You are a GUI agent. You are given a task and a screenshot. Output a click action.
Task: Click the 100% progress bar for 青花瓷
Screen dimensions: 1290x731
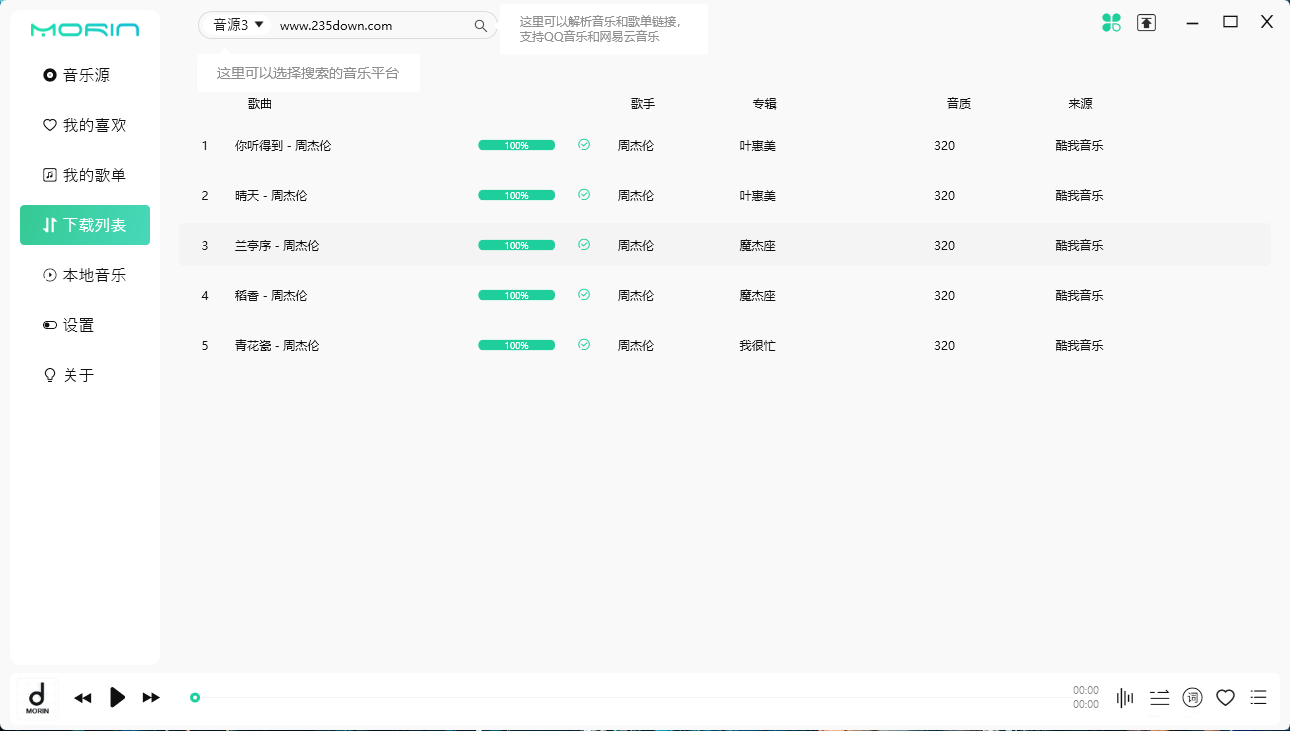pos(516,345)
